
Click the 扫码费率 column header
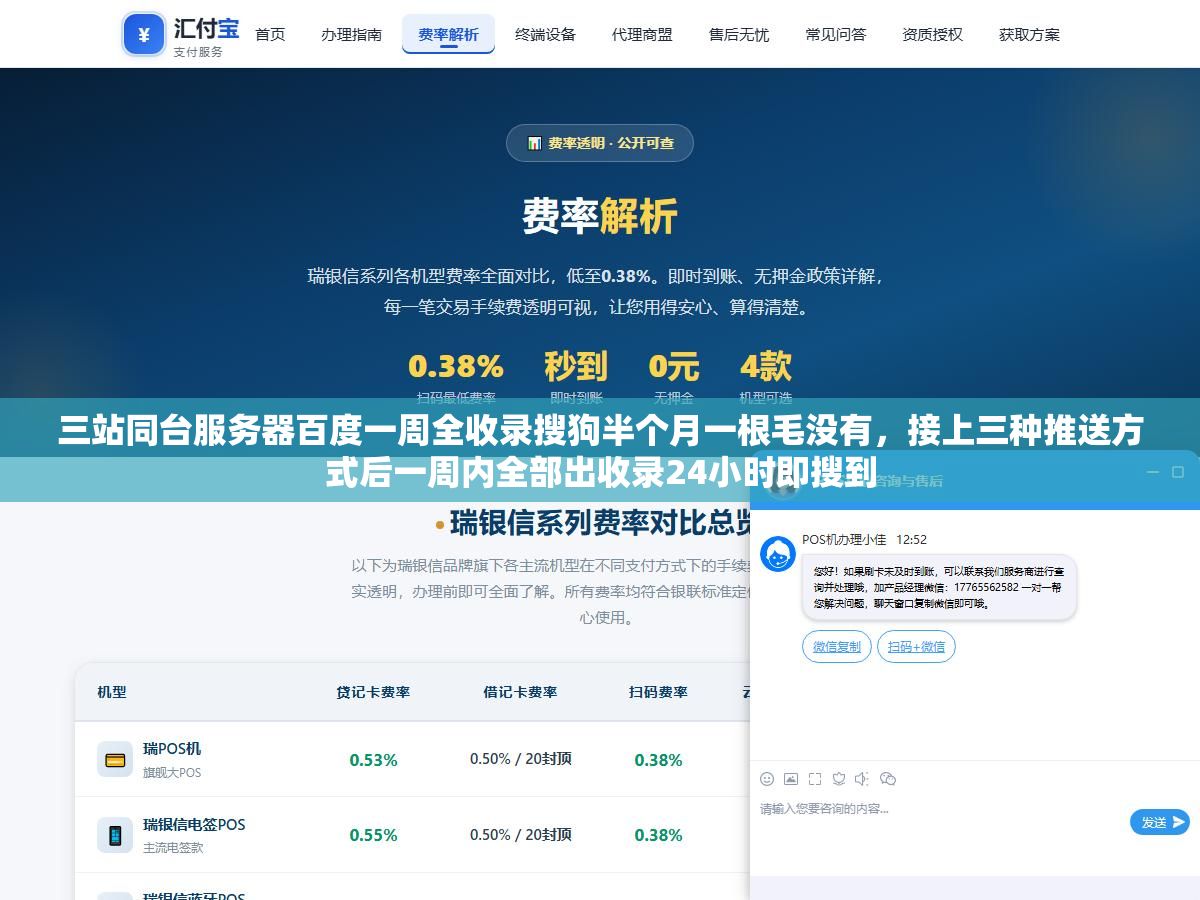click(658, 692)
